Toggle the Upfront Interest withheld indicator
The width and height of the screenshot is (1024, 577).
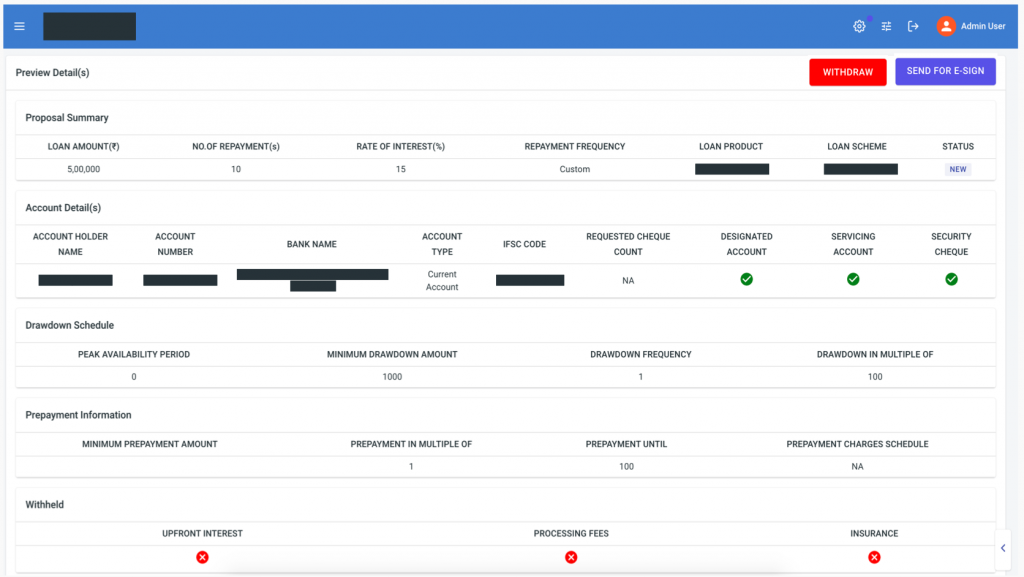pos(202,557)
